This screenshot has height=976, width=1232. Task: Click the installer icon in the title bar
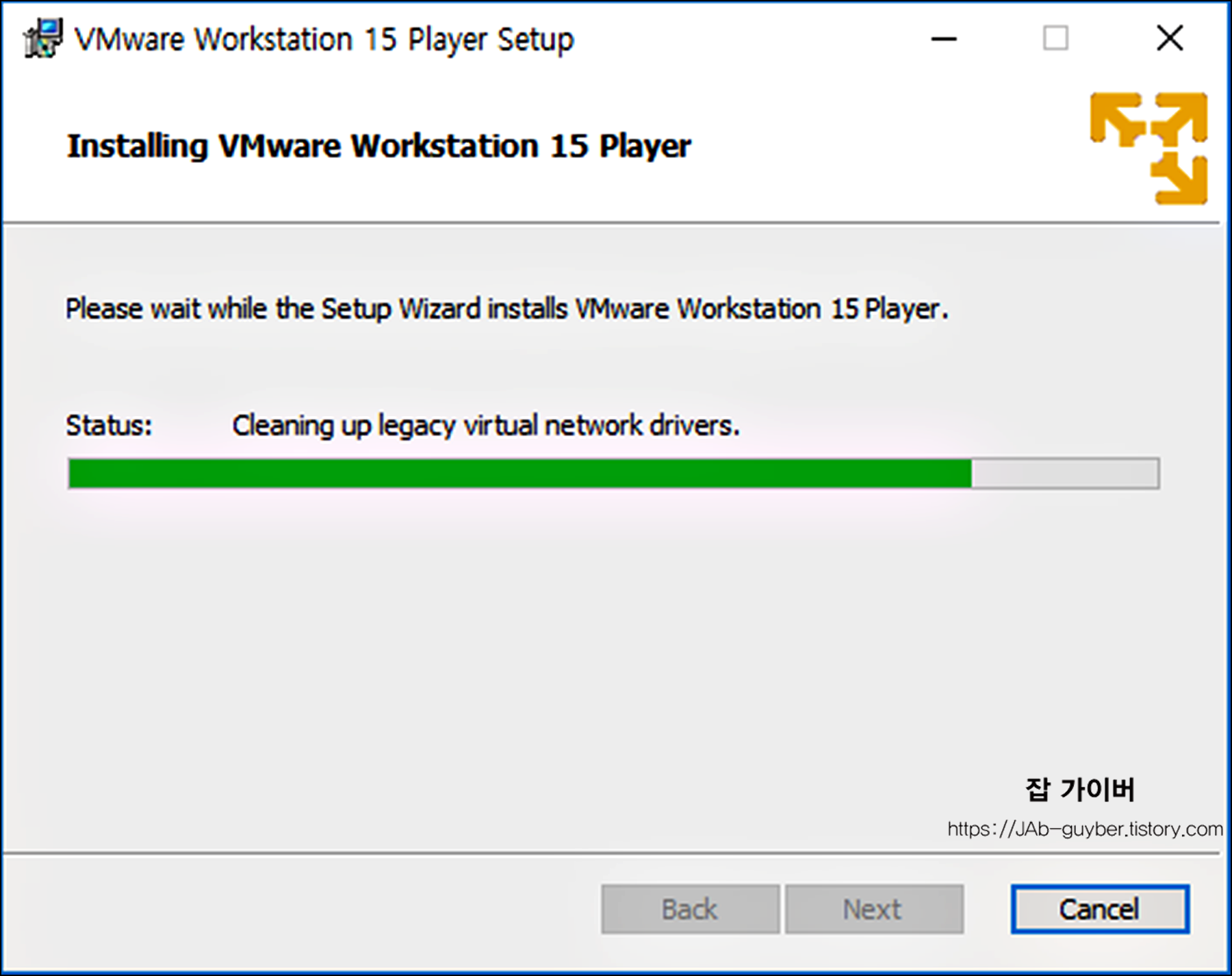[43, 38]
